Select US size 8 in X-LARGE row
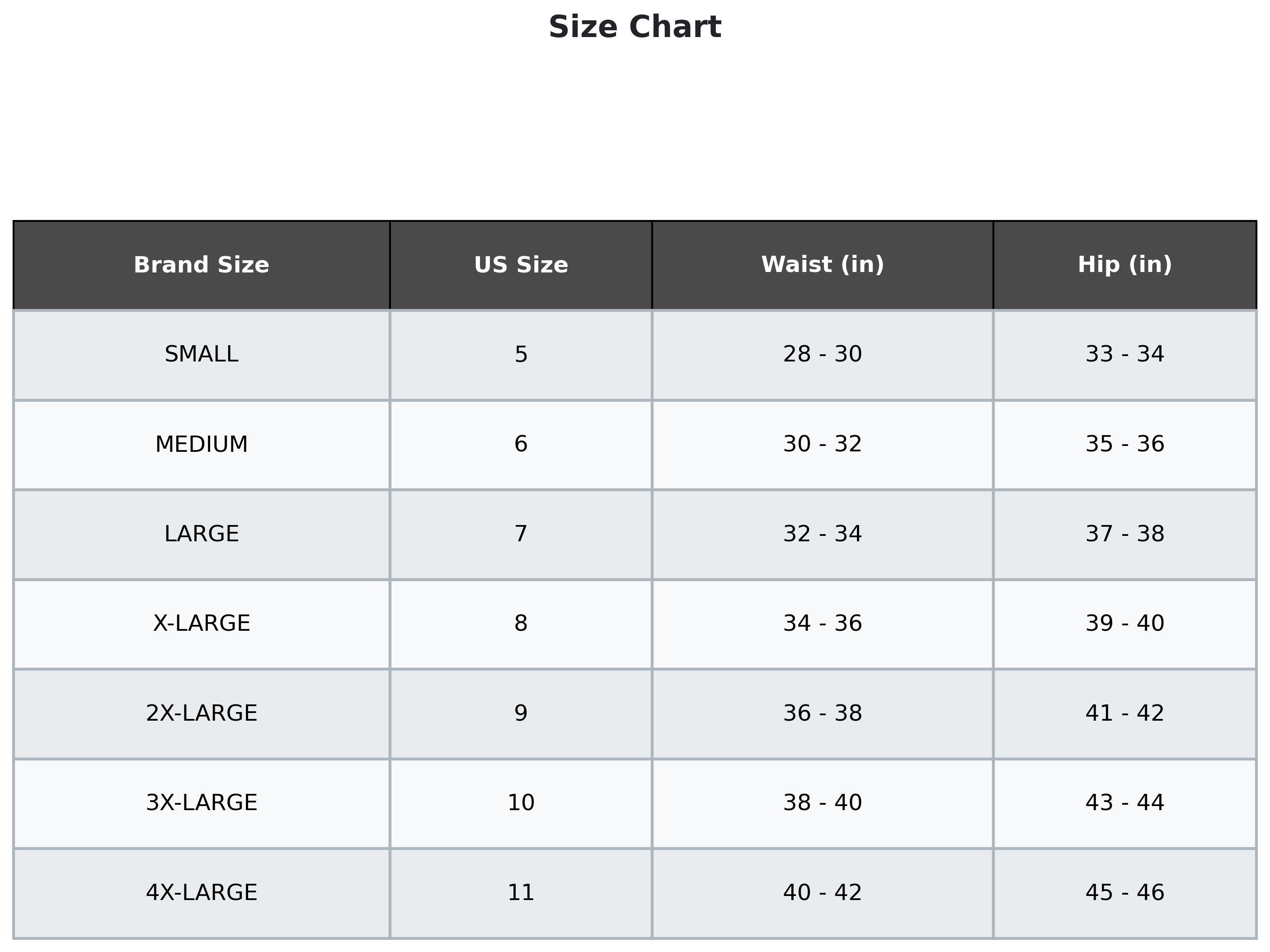The height and width of the screenshot is (952, 1270). point(521,623)
